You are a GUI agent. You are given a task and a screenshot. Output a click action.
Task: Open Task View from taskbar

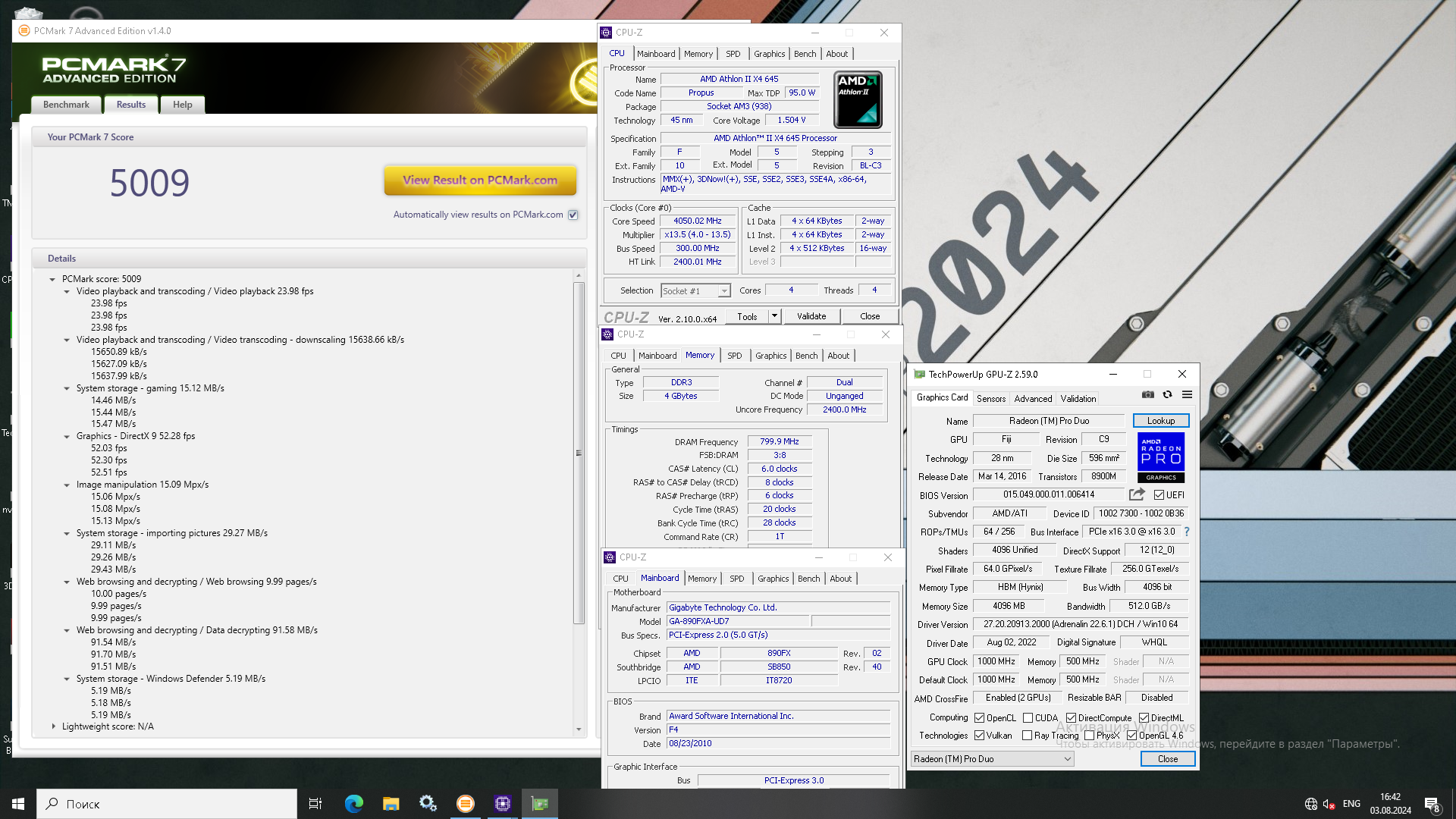(315, 804)
